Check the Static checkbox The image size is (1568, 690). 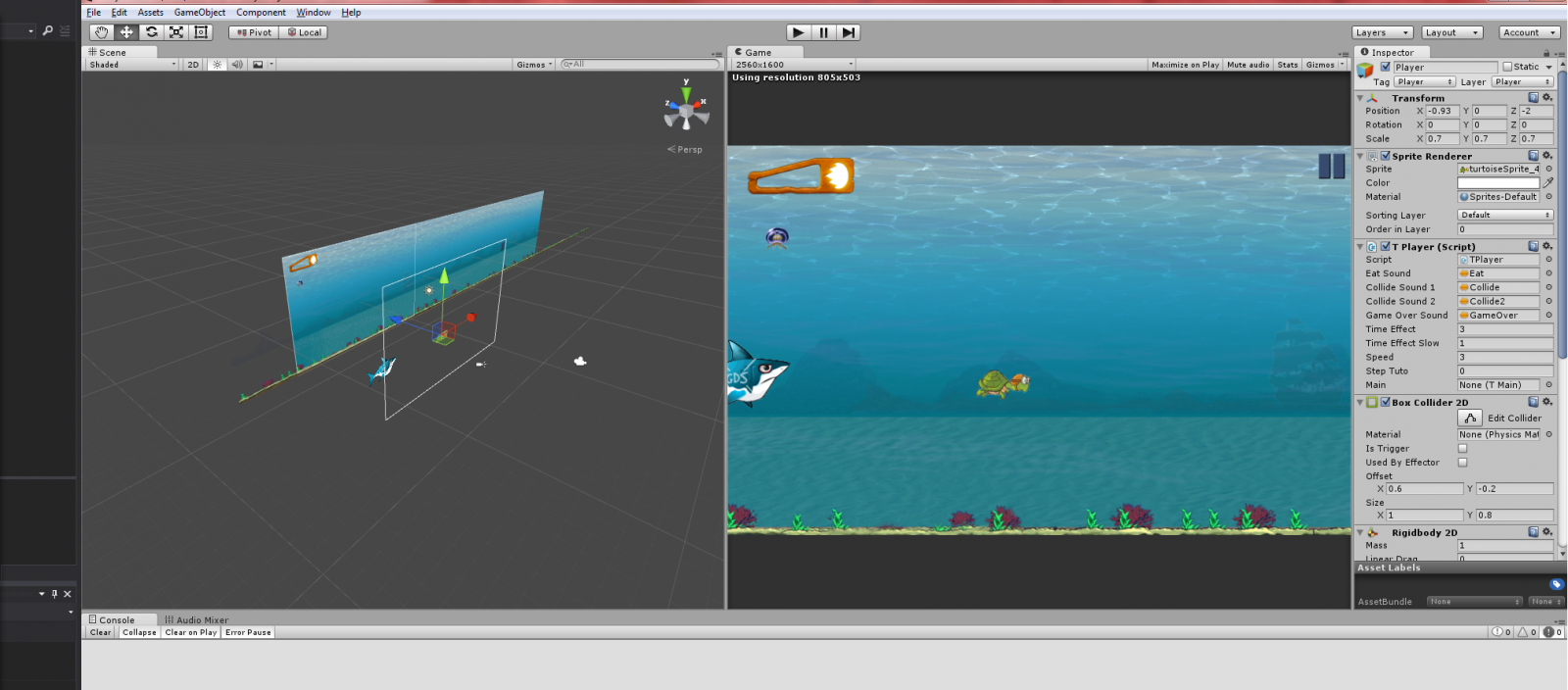pyautogui.click(x=1507, y=67)
